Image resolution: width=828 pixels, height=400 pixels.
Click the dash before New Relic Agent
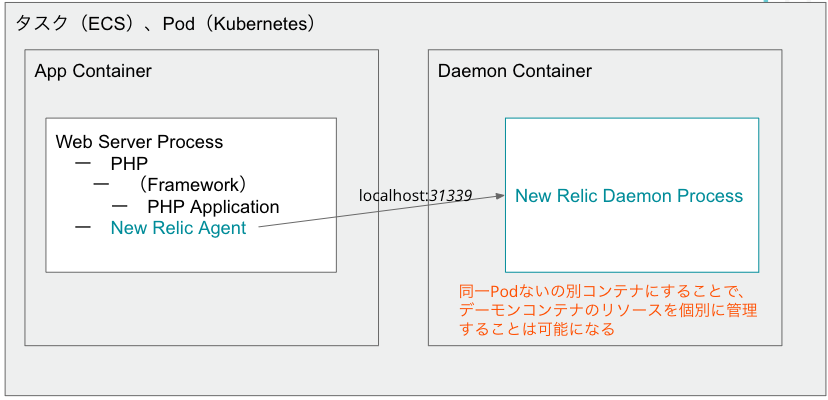click(84, 228)
